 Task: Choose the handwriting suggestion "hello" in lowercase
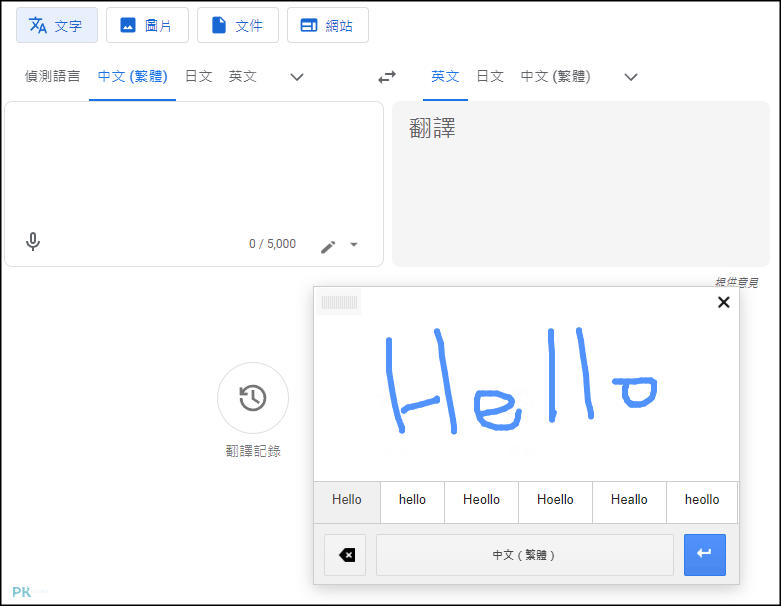[412, 500]
